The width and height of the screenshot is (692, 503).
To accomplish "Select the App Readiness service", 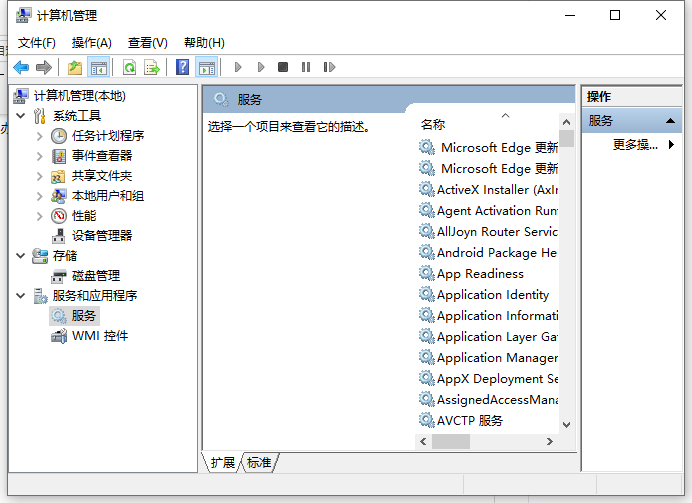I will tap(480, 274).
